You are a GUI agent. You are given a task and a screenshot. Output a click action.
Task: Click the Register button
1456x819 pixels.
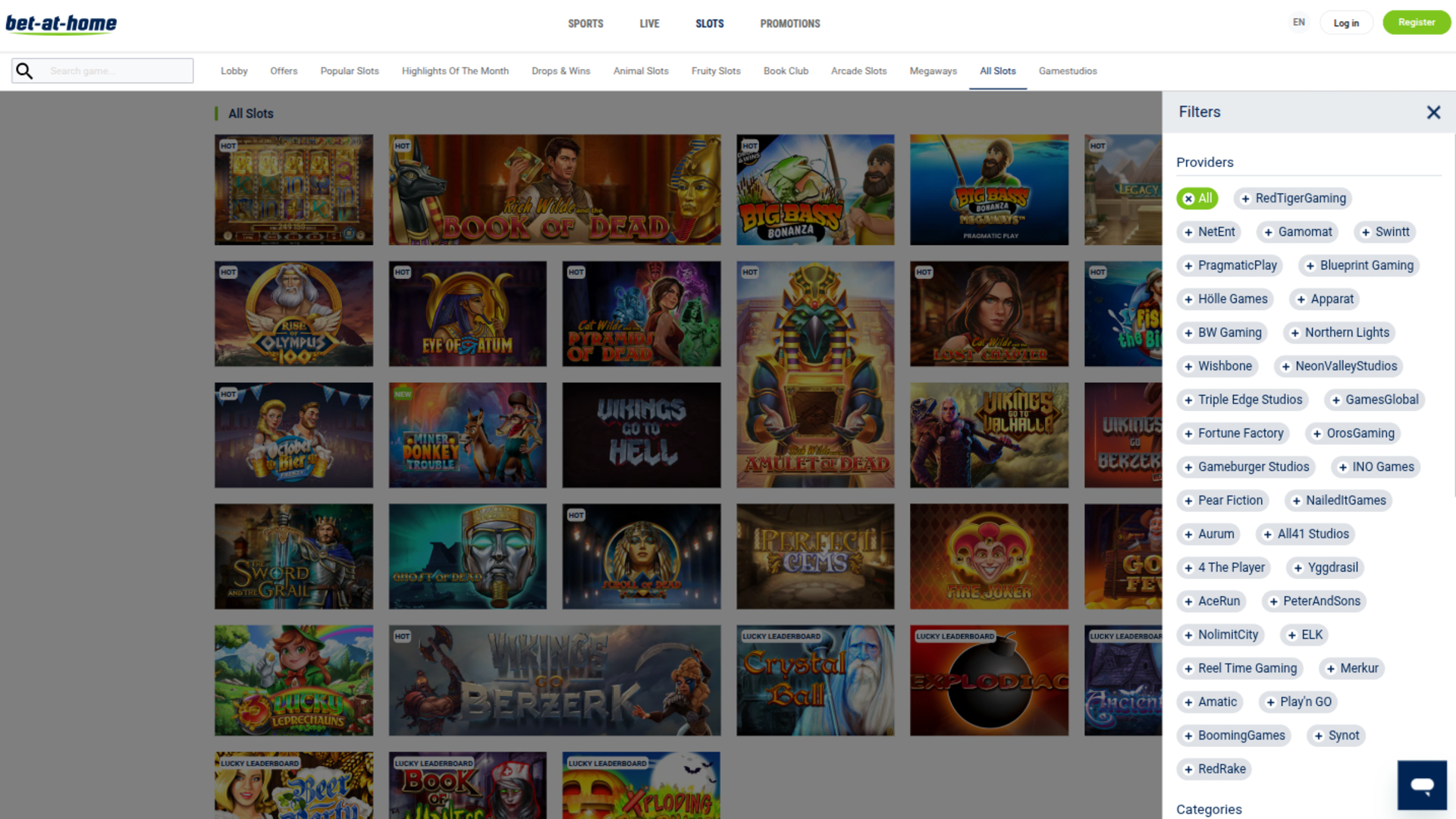[1417, 22]
